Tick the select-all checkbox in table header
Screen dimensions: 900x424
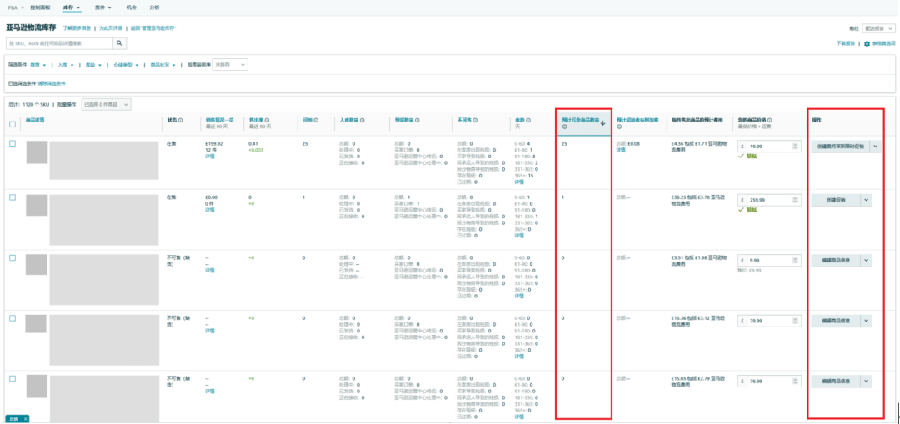click(13, 124)
